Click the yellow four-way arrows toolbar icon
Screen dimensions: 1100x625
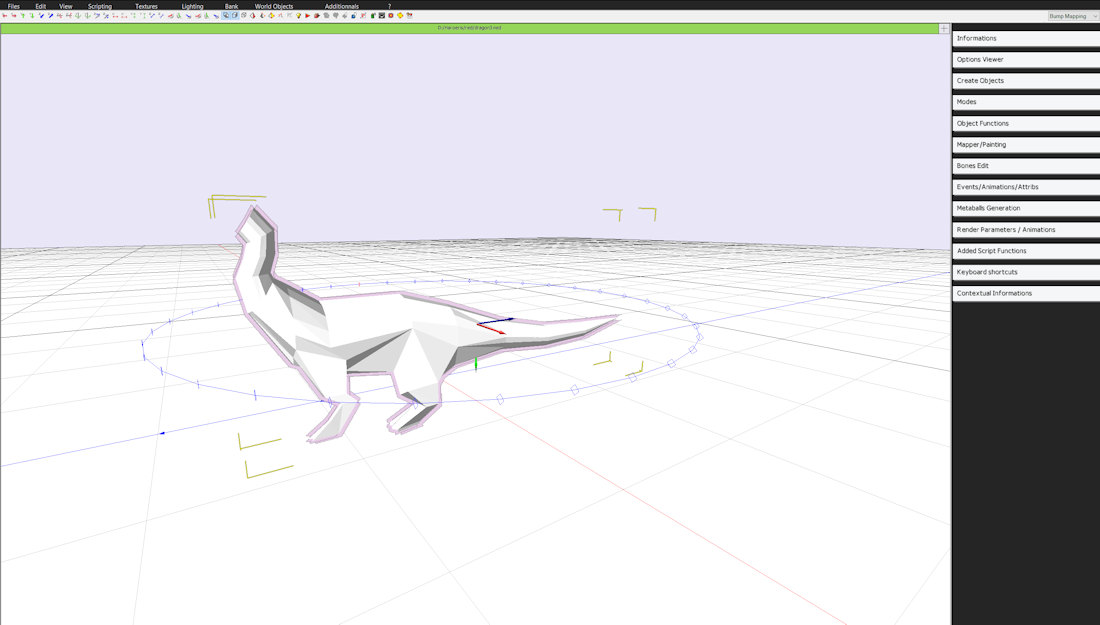[271, 15]
